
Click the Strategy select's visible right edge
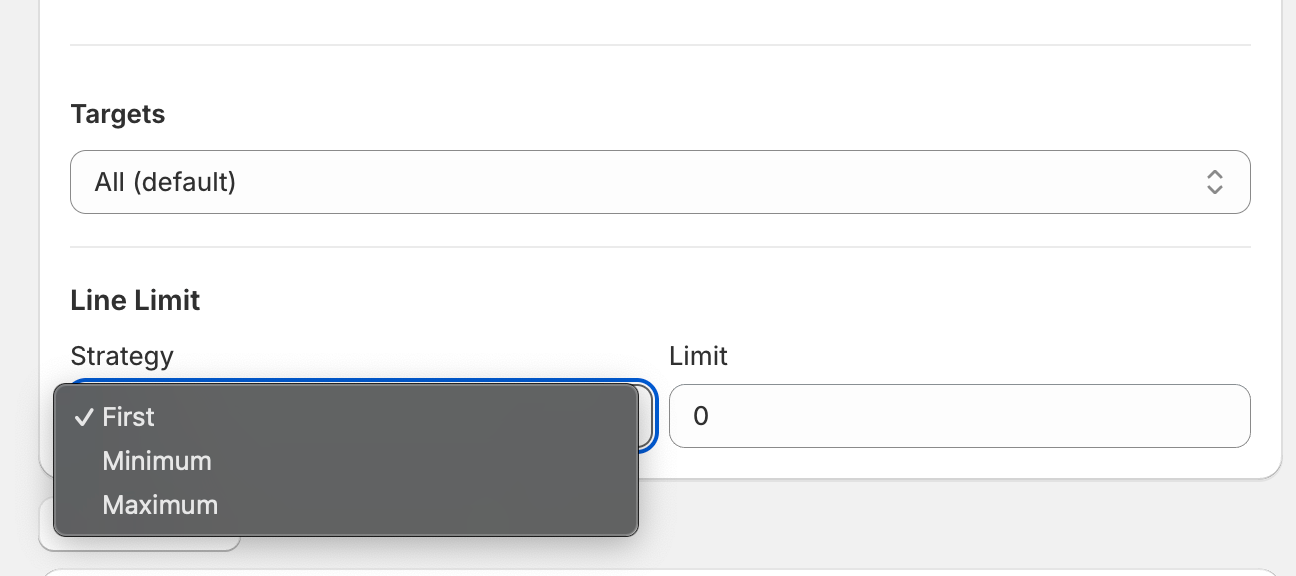(648, 416)
